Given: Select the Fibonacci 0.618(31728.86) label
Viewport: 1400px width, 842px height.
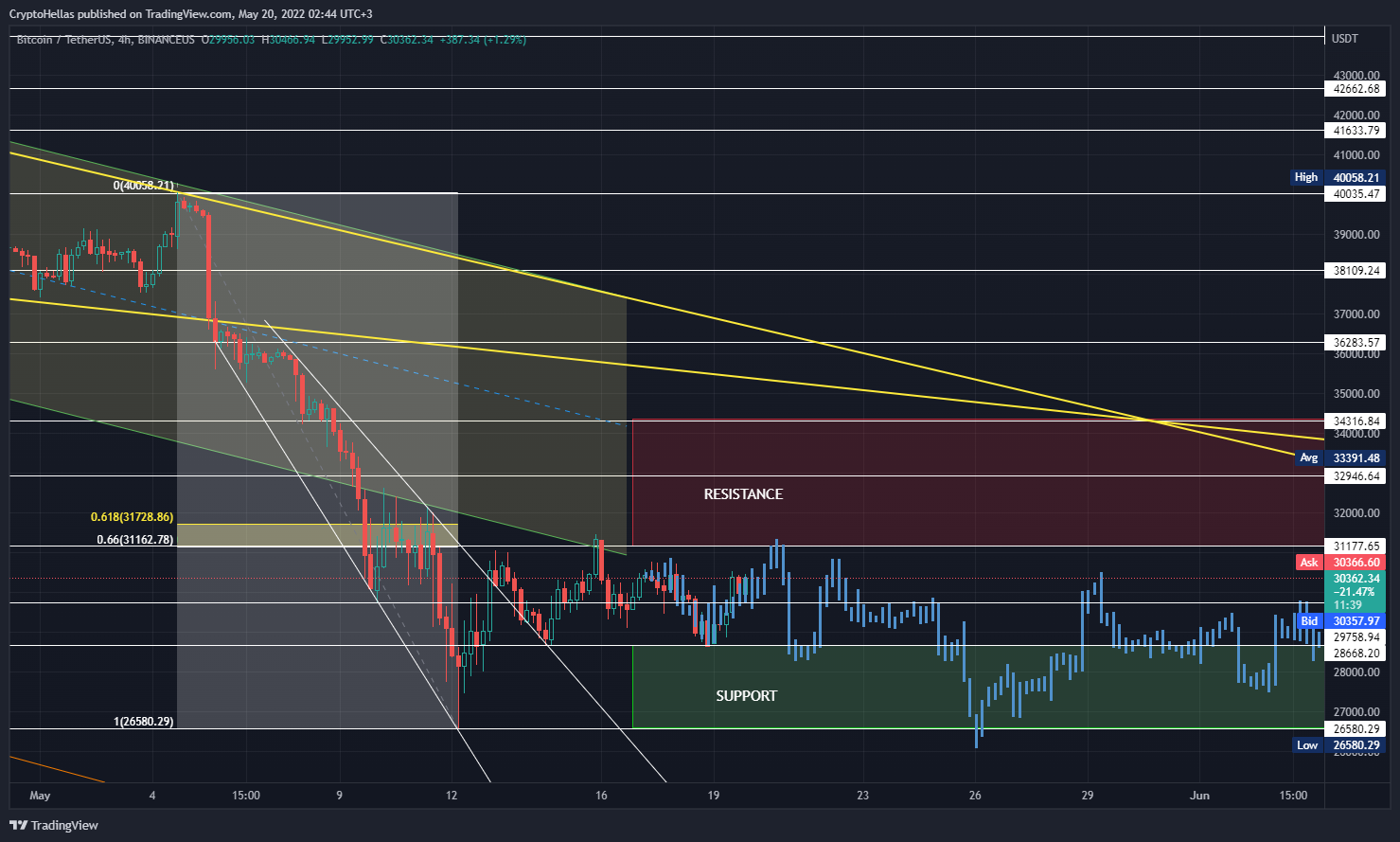Looking at the screenshot, I should (132, 517).
